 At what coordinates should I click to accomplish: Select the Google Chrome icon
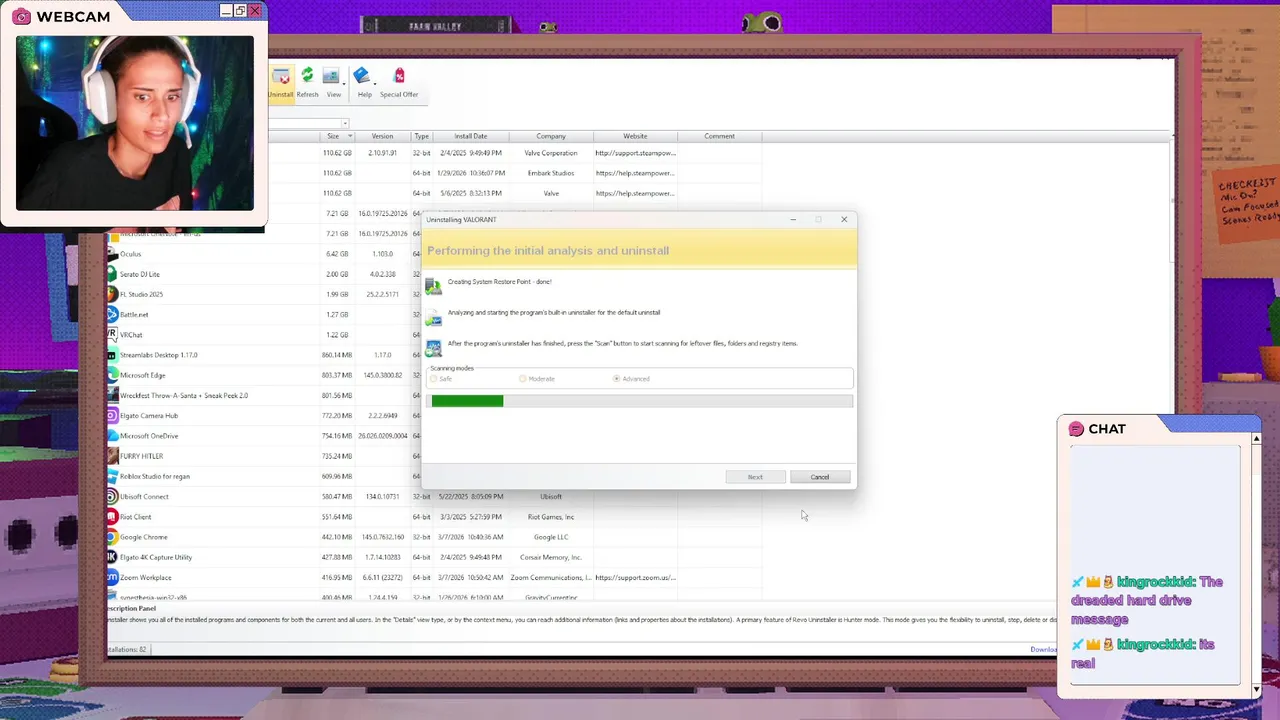(113, 537)
